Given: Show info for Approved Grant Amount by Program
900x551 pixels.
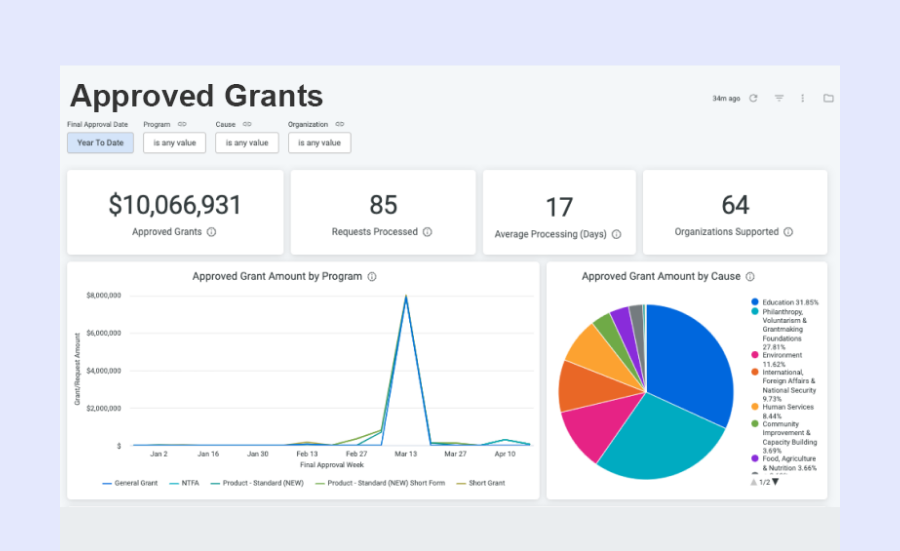Looking at the screenshot, I should click(372, 277).
